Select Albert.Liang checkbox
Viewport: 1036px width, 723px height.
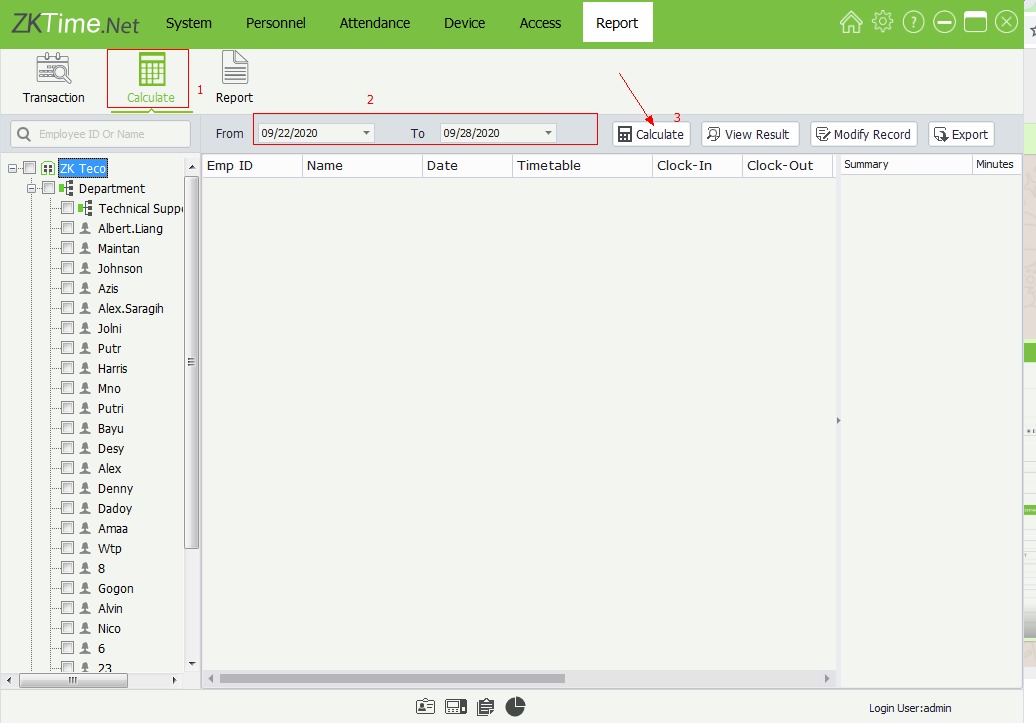click(x=67, y=228)
